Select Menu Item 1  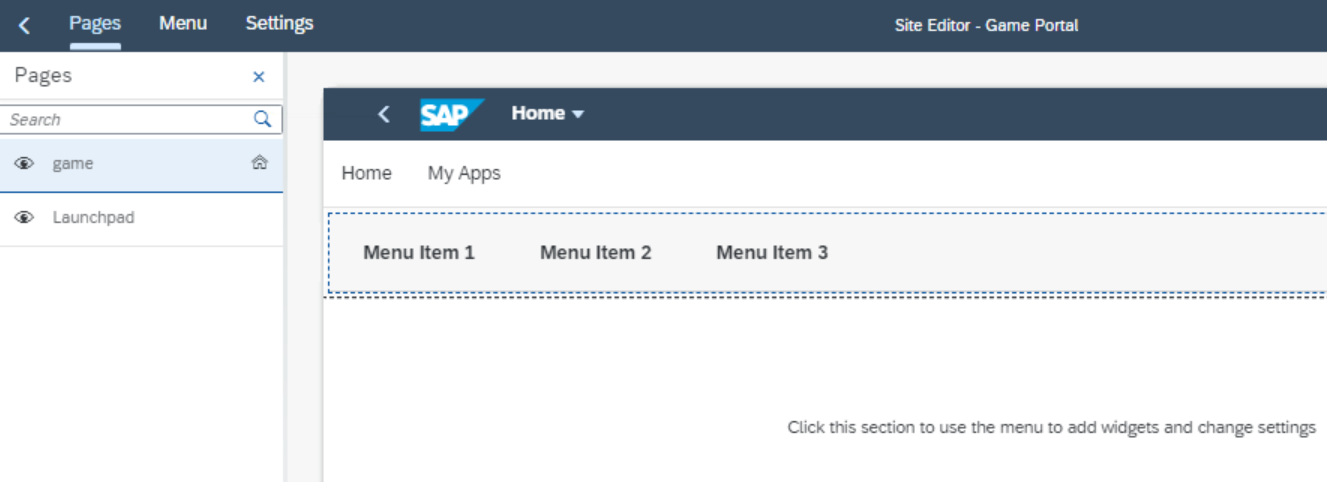tap(419, 253)
